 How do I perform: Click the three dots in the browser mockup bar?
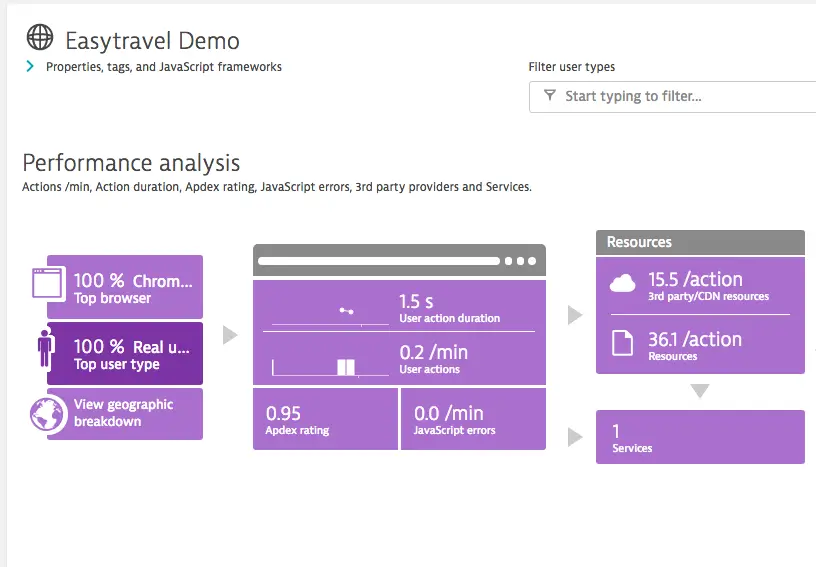[520, 261]
